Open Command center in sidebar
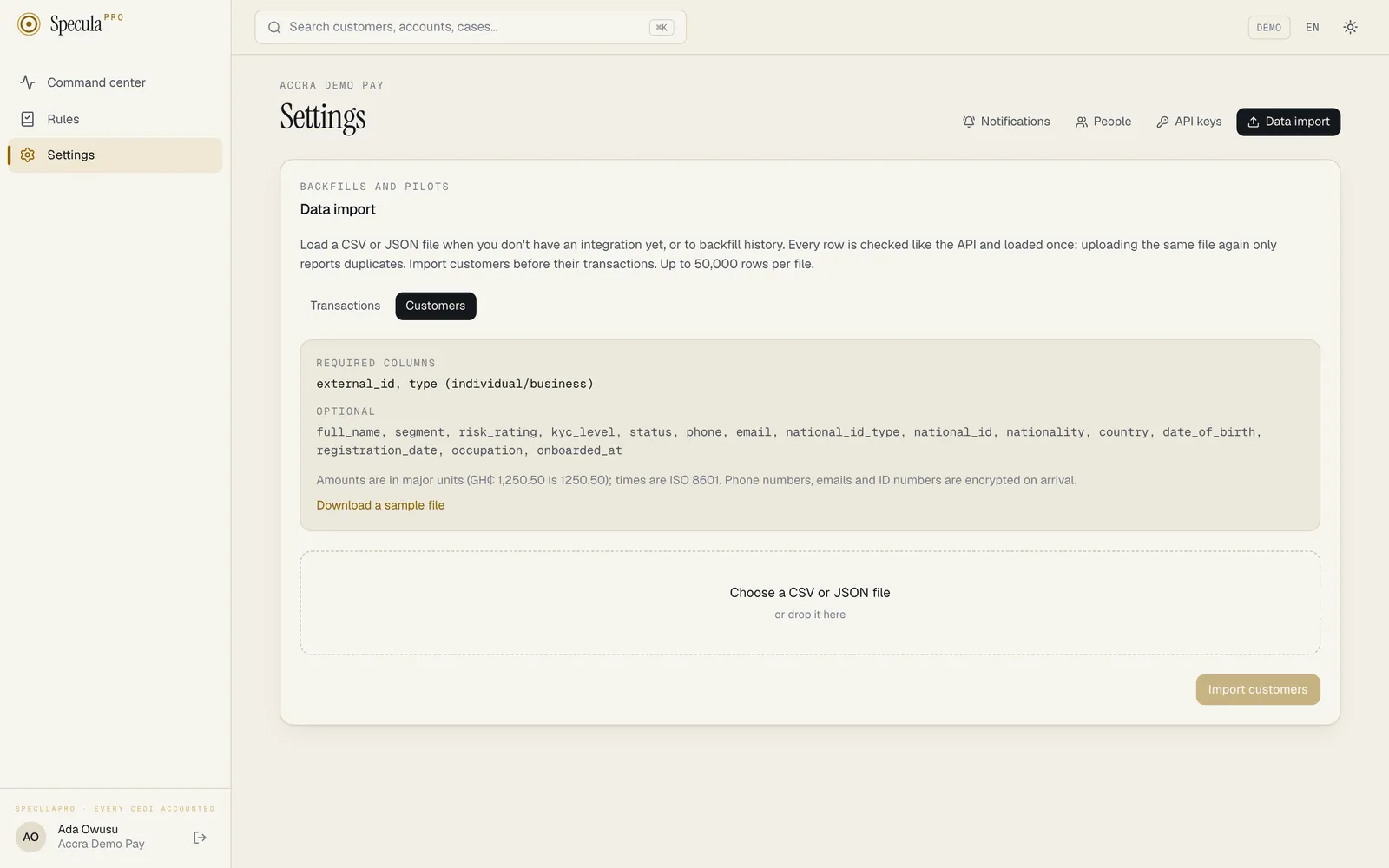Viewport: 1389px width, 868px height. coord(115,82)
